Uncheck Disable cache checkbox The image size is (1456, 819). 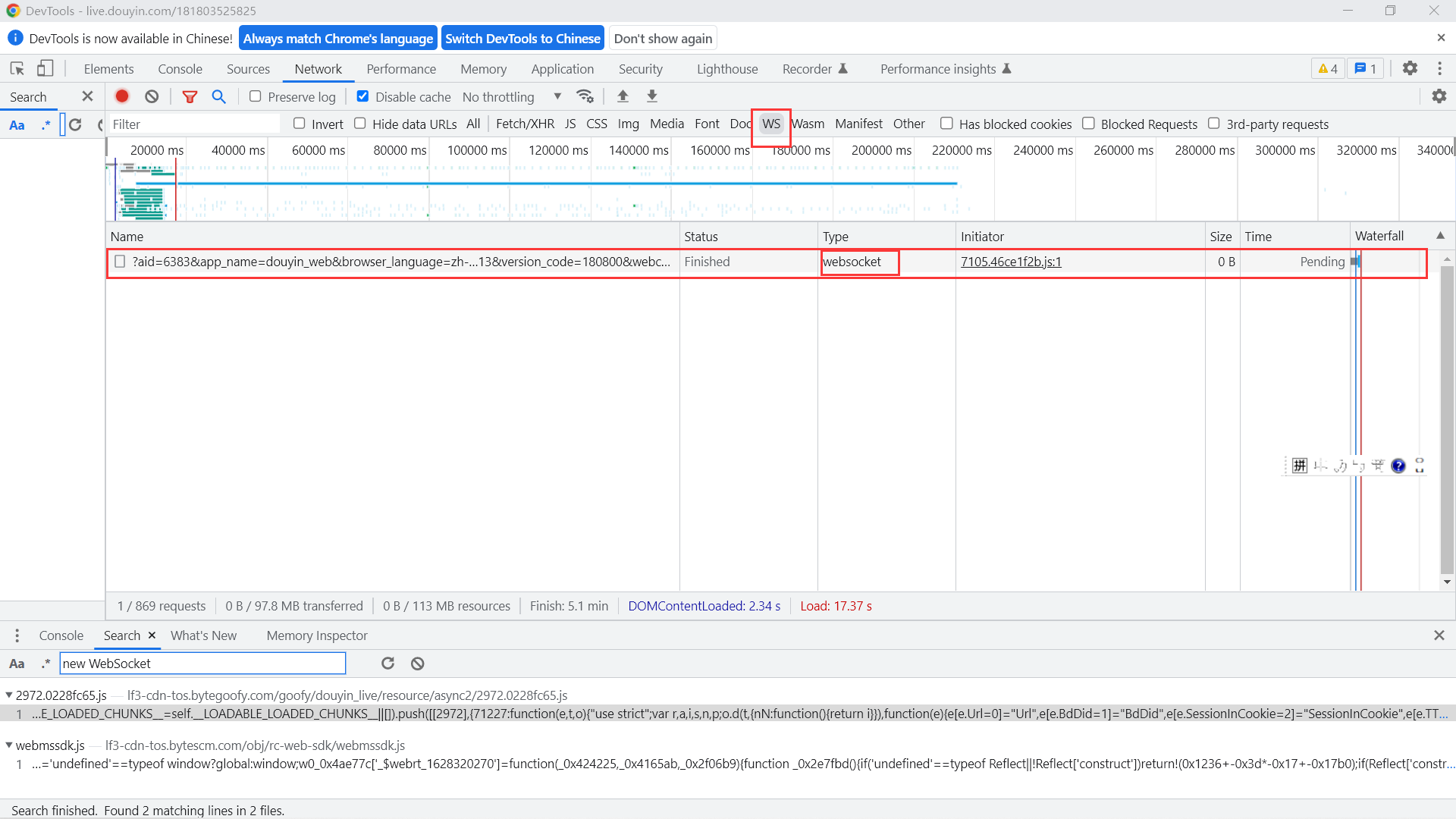tap(362, 96)
